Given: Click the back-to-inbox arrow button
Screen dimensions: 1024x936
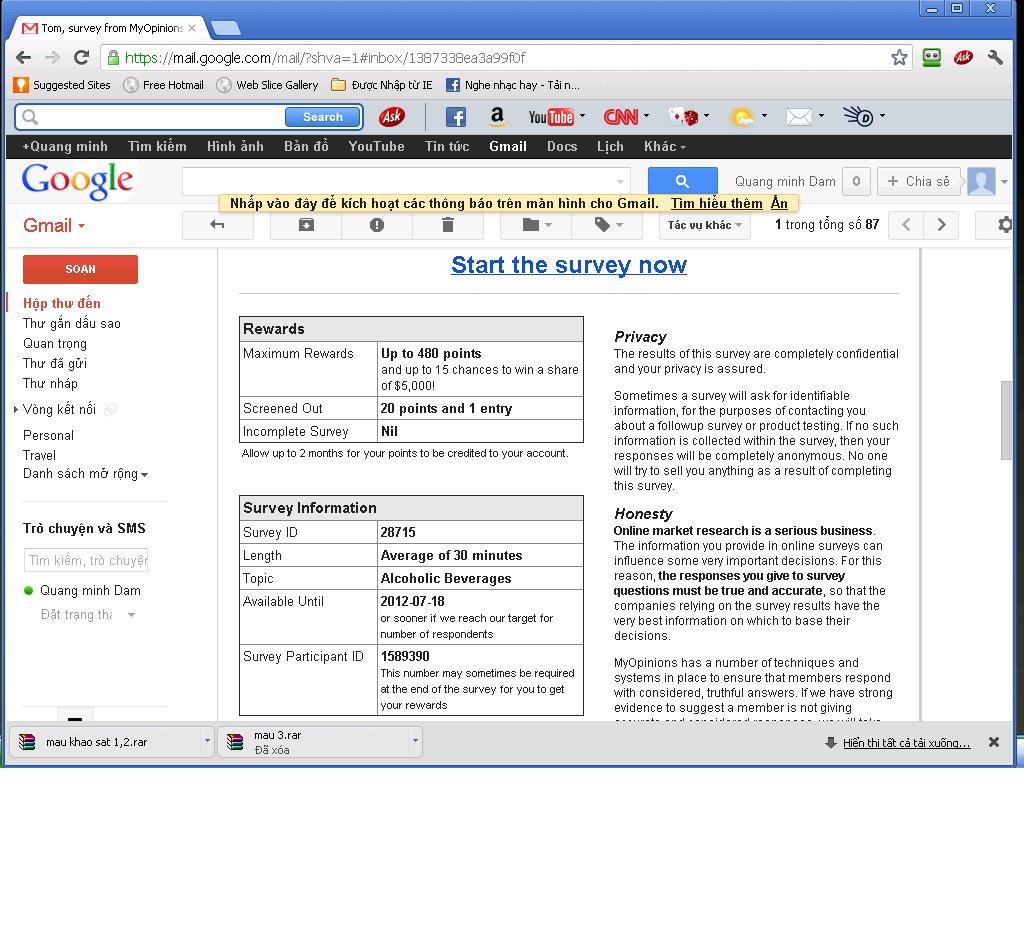Looking at the screenshot, I should (x=217, y=225).
